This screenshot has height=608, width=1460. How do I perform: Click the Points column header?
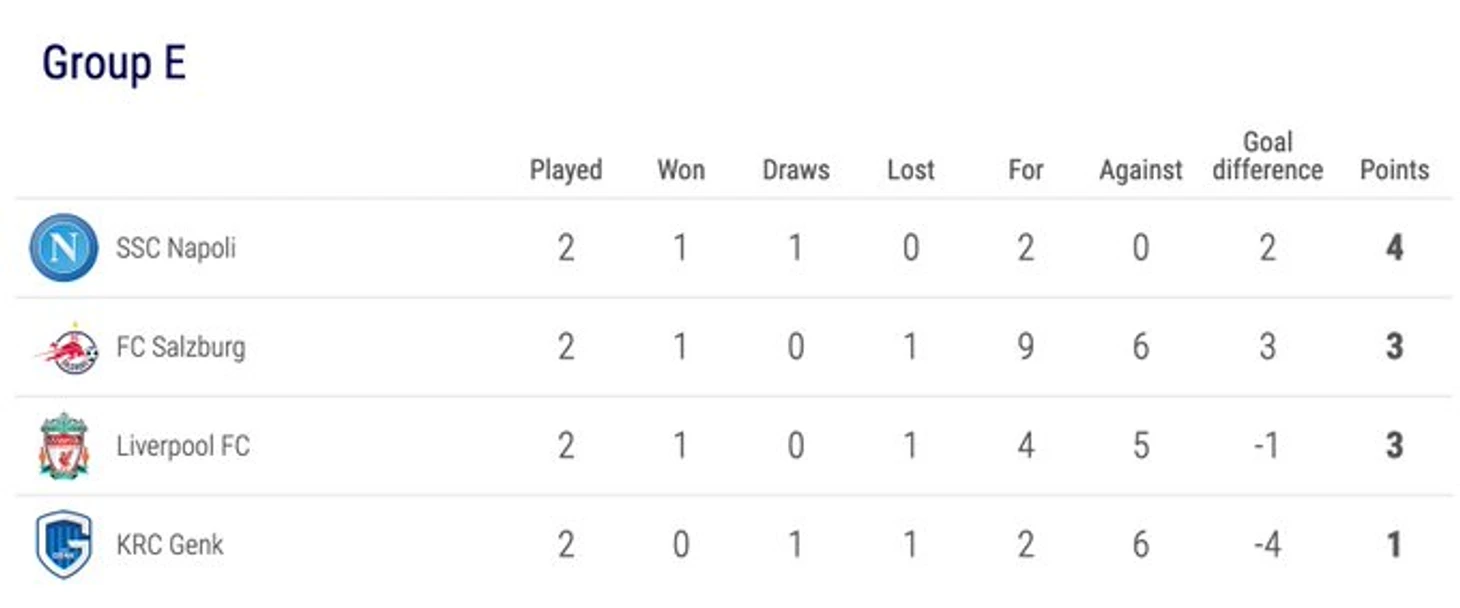pyautogui.click(x=1395, y=170)
